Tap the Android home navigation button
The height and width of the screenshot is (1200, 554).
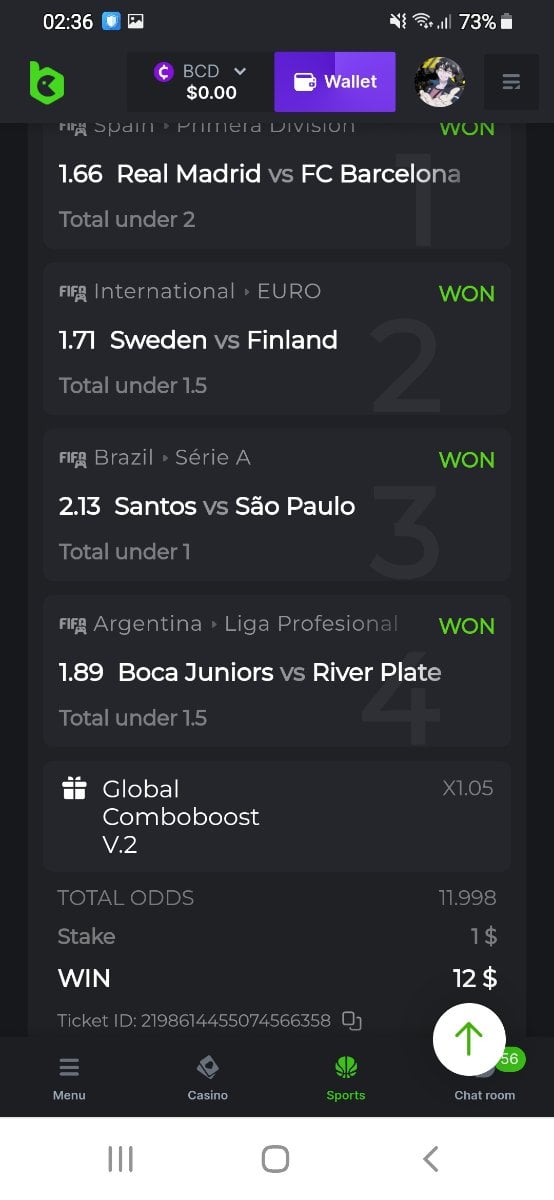[275, 1159]
